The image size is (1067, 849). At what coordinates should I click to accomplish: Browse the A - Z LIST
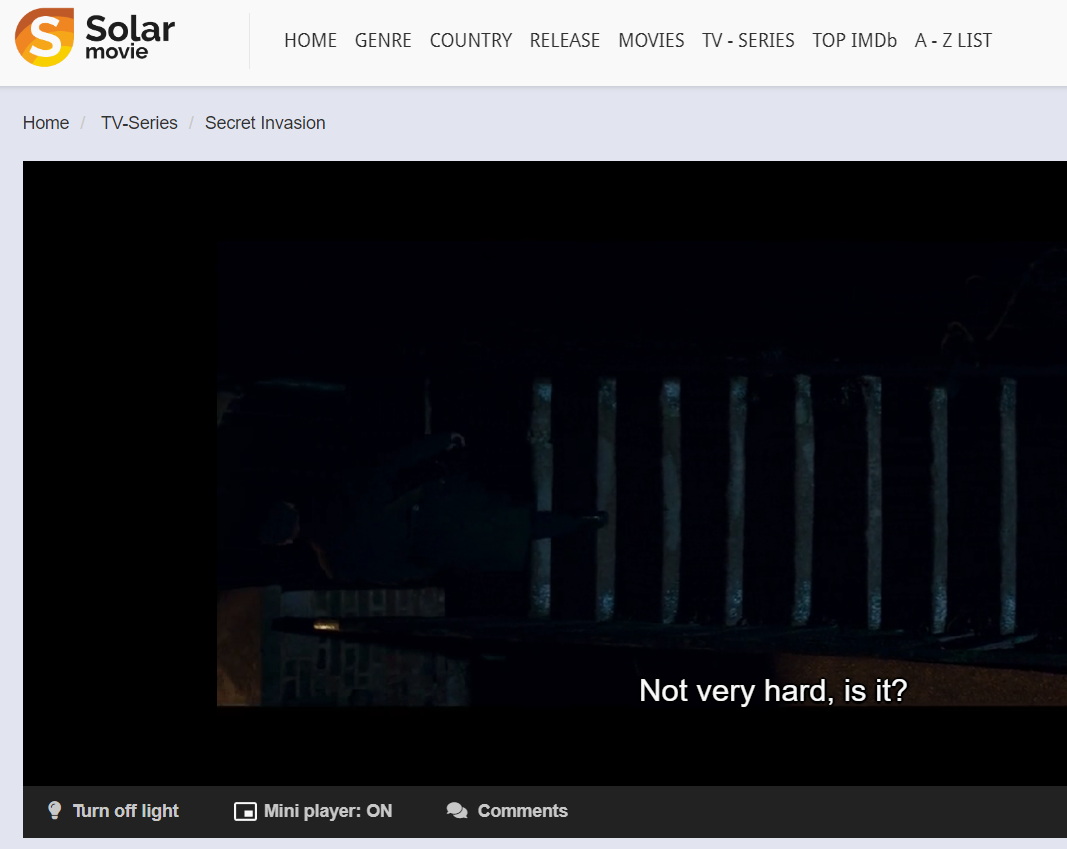click(x=953, y=41)
